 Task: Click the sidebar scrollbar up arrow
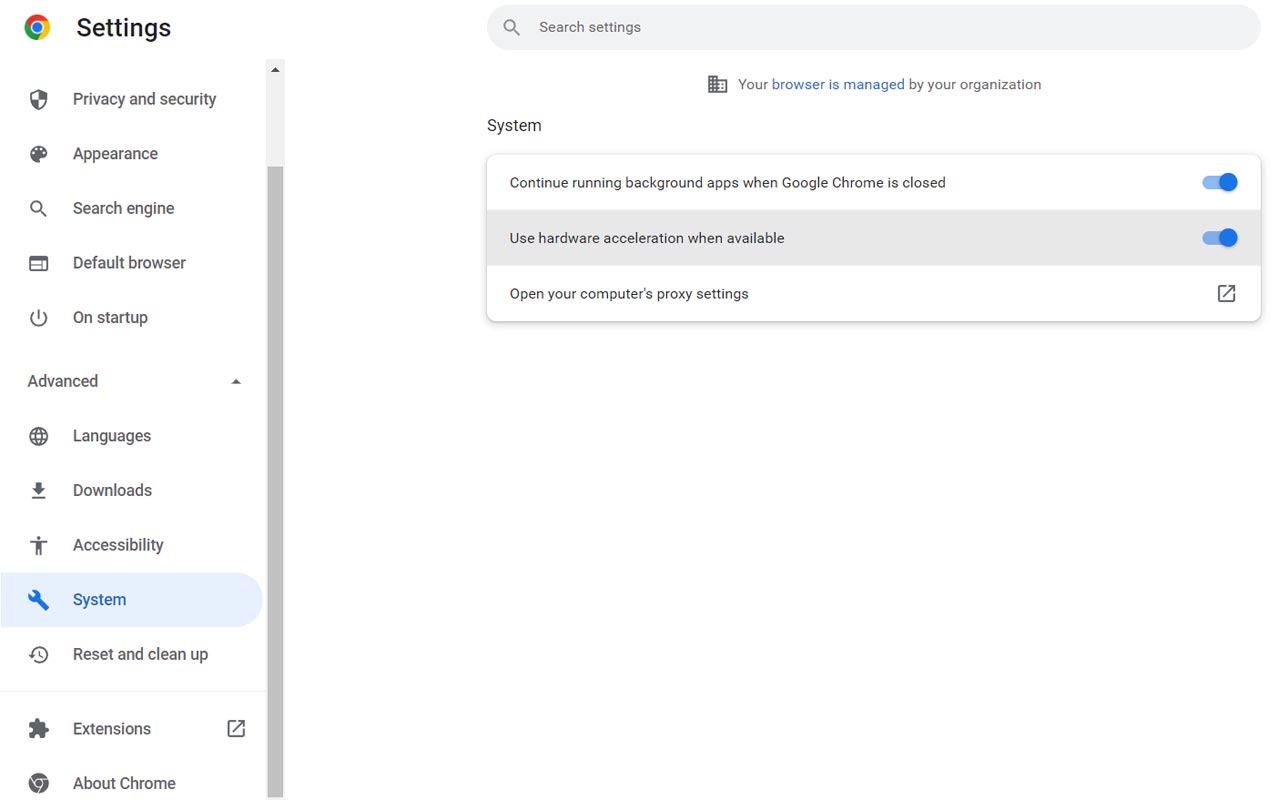275,69
